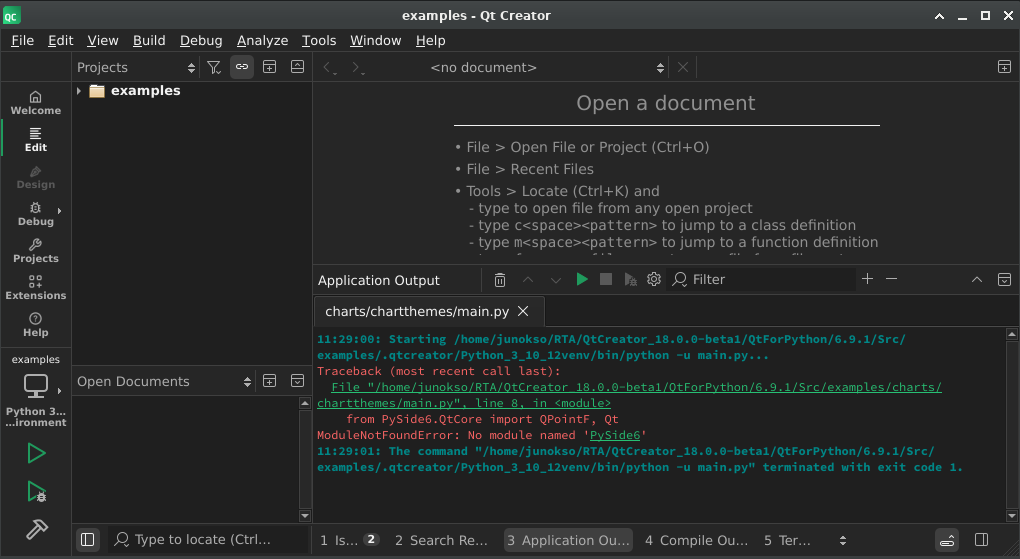Switch to Welcome mode in sidebar
This screenshot has width=1020, height=559.
(36, 103)
